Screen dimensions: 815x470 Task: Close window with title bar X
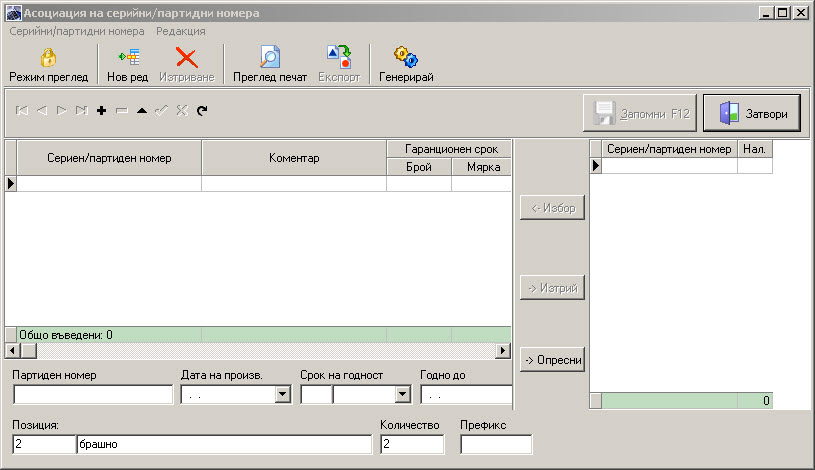point(800,12)
